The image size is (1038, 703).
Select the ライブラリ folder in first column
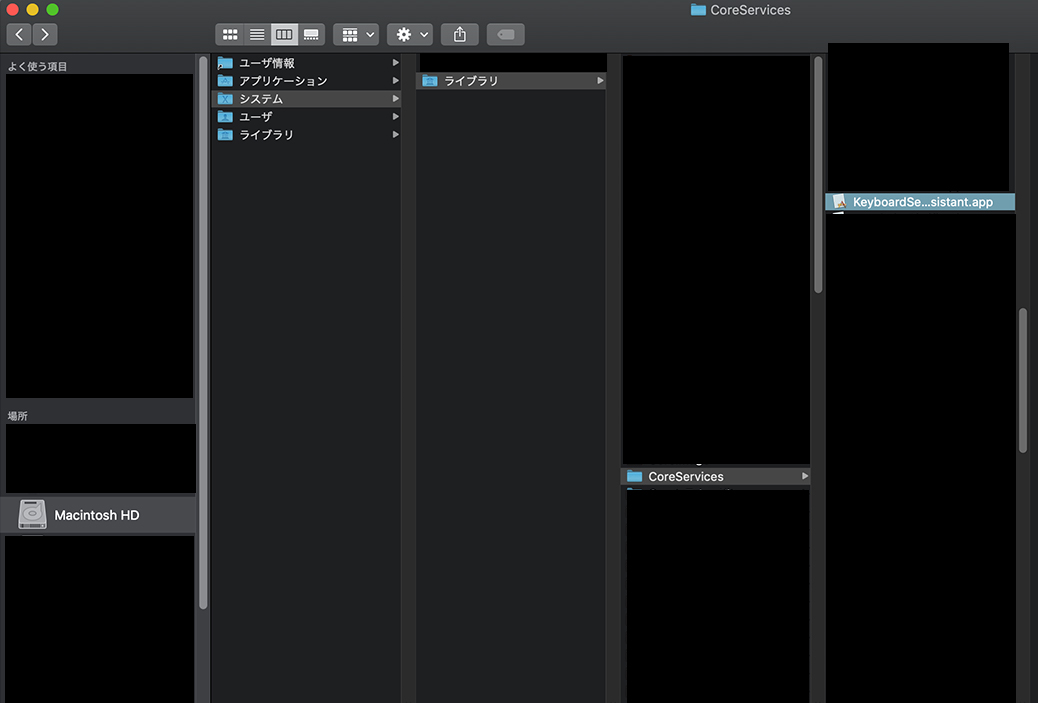pos(307,134)
